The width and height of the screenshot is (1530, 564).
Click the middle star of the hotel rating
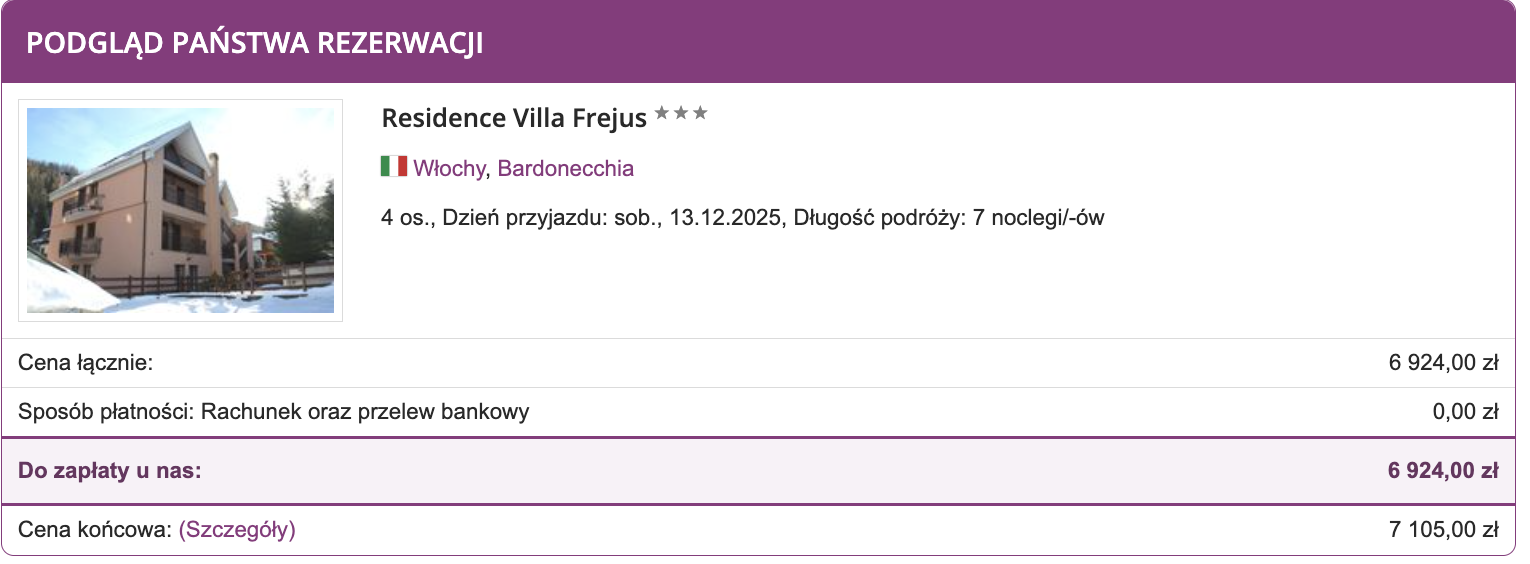tap(681, 114)
